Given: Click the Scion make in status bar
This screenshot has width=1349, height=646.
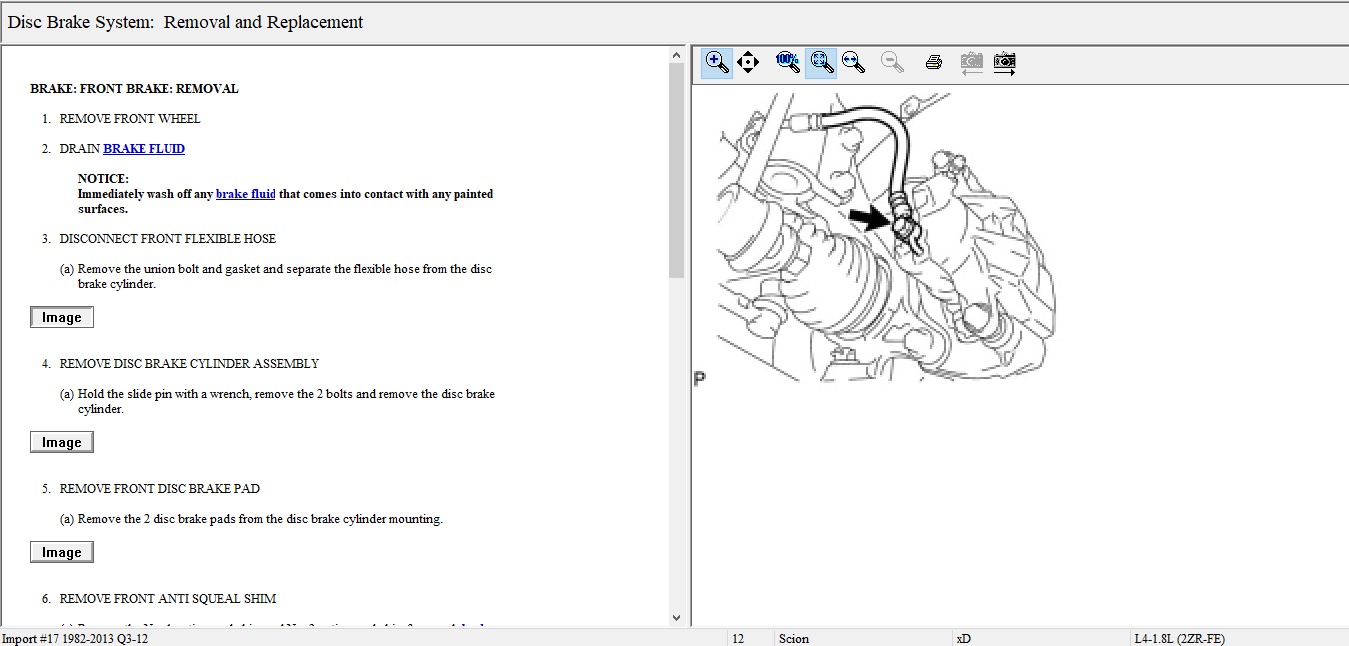Looking at the screenshot, I should 794,638.
